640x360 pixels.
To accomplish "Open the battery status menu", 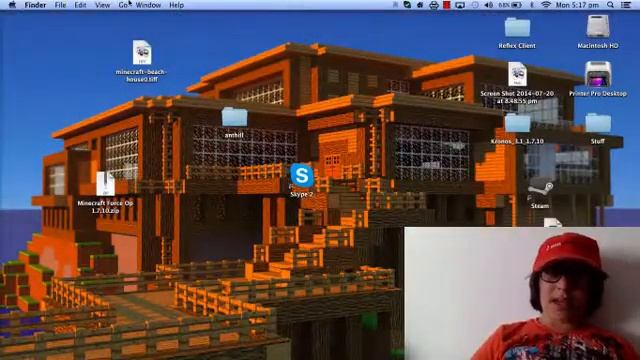I will (x=510, y=5).
